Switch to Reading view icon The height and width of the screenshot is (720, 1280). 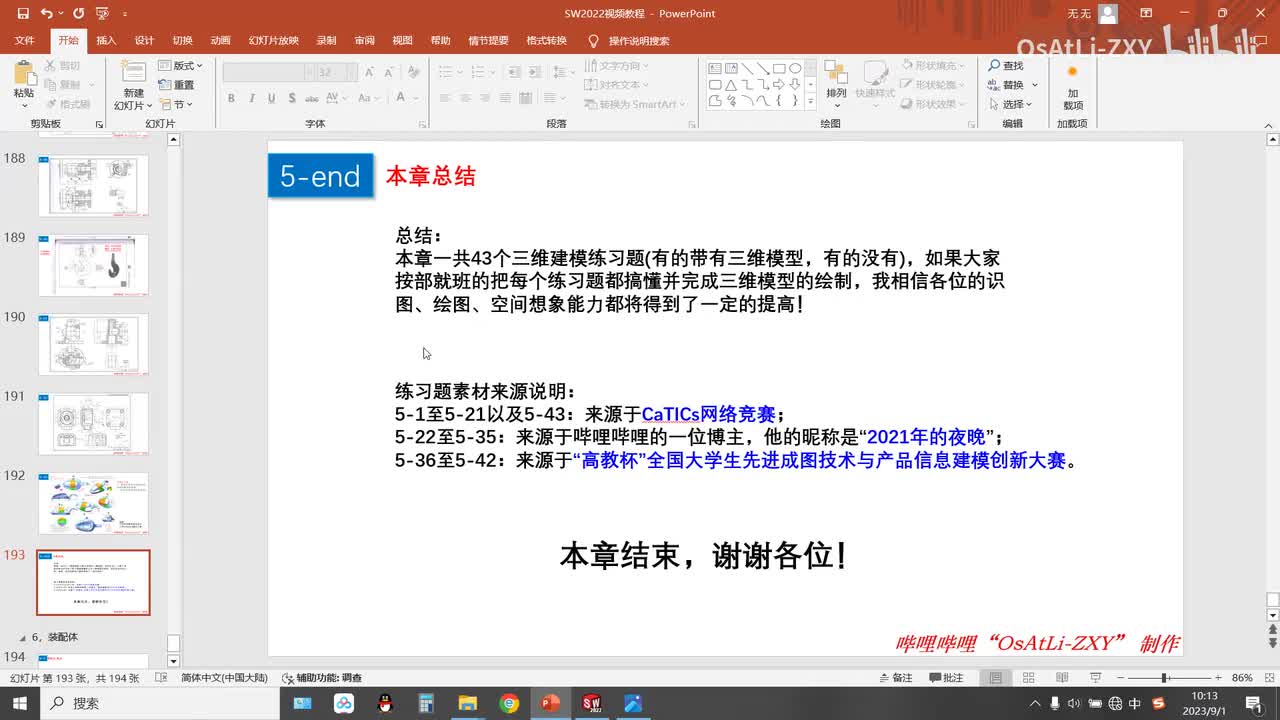(x=1060, y=678)
